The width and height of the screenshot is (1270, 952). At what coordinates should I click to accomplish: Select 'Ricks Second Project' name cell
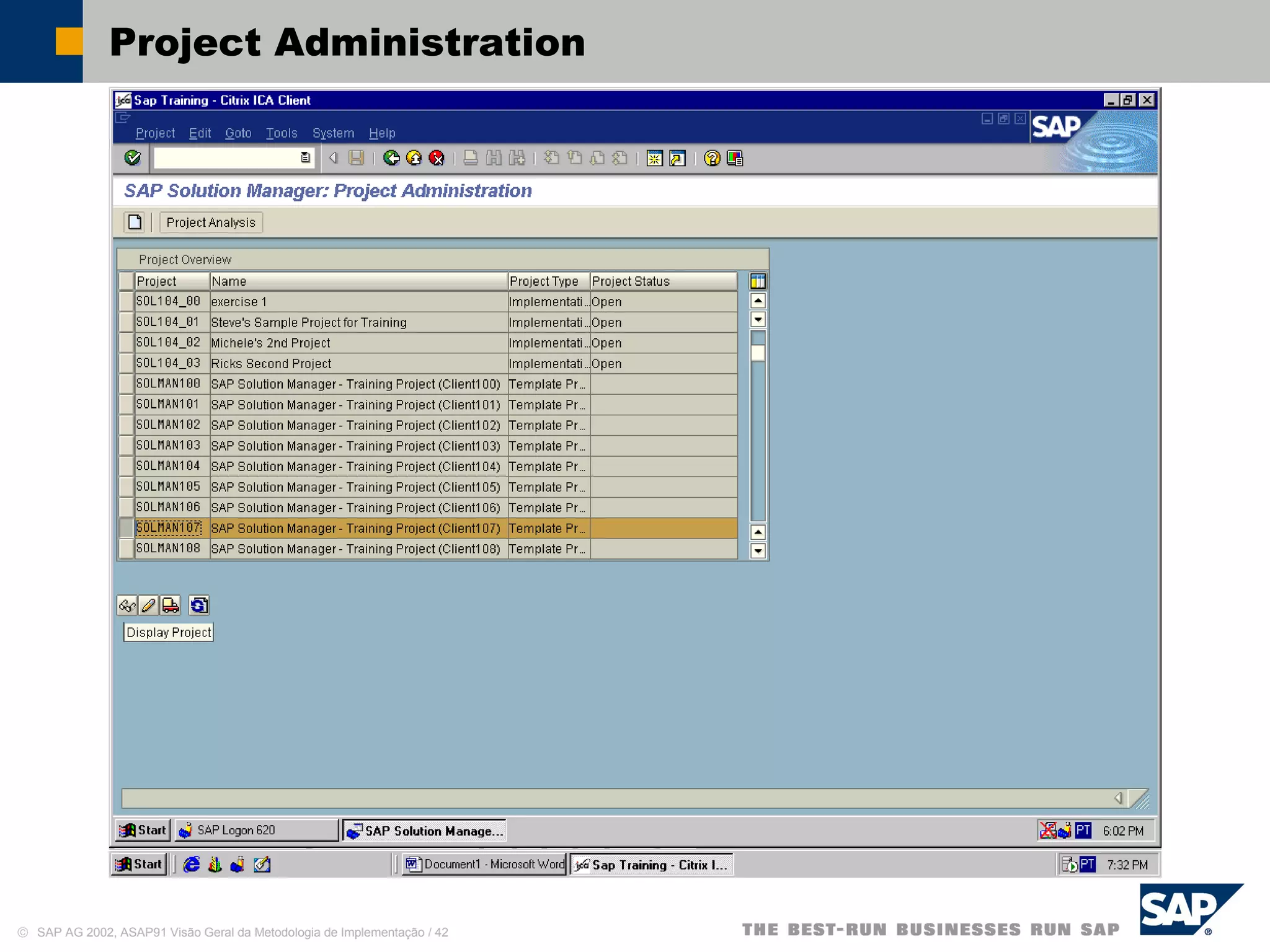click(358, 364)
